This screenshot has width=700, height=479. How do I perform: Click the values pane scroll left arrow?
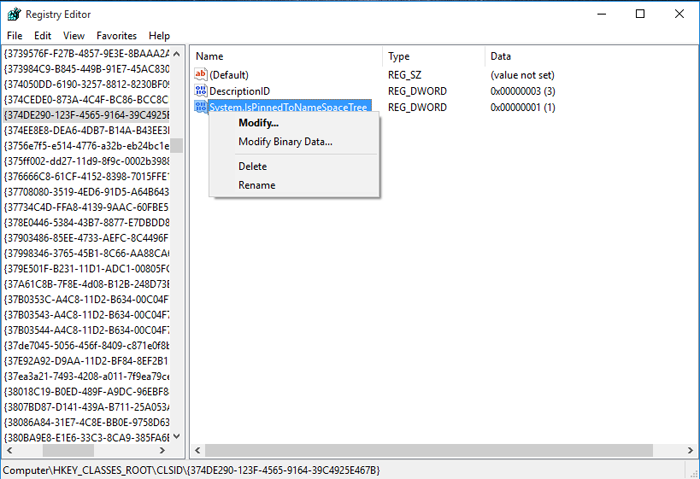[198, 450]
